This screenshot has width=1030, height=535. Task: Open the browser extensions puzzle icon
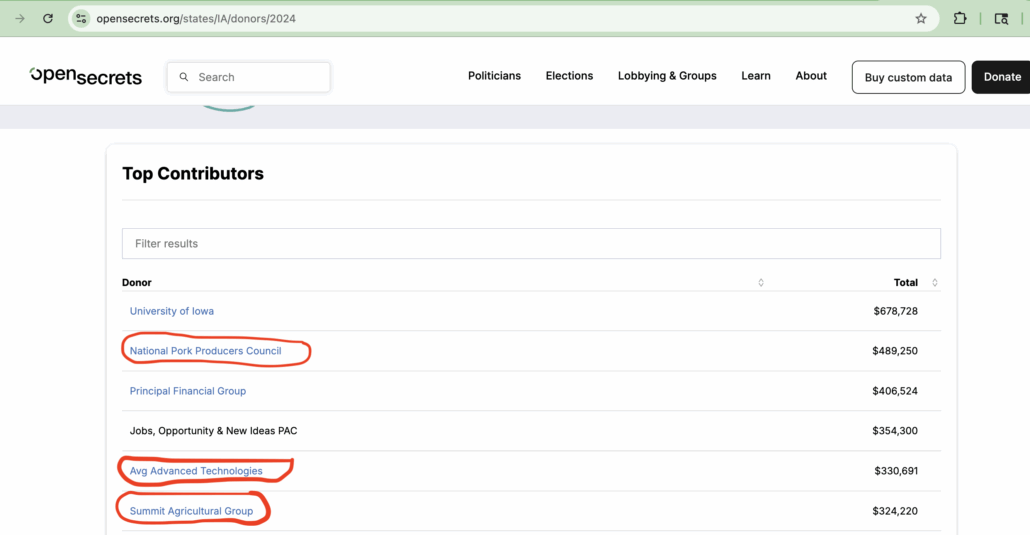pyautogui.click(x=960, y=18)
